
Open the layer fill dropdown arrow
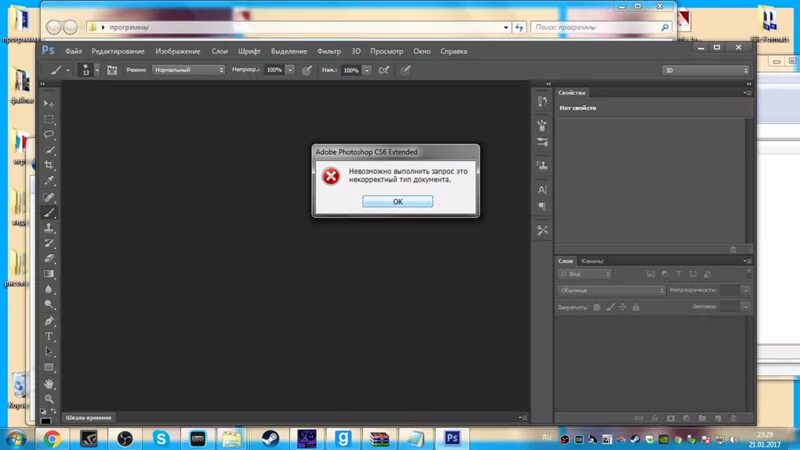tap(746, 307)
